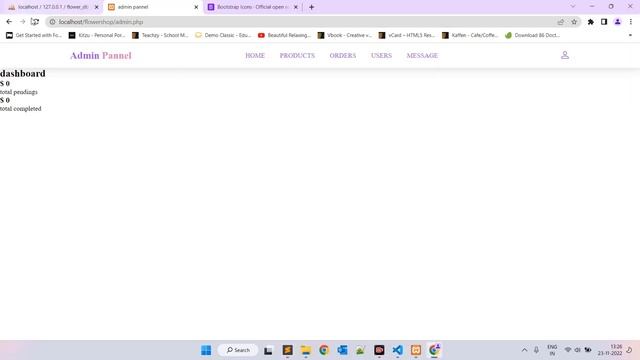Open a new browser tab
Viewport: 640px width, 360px height.
311,7
